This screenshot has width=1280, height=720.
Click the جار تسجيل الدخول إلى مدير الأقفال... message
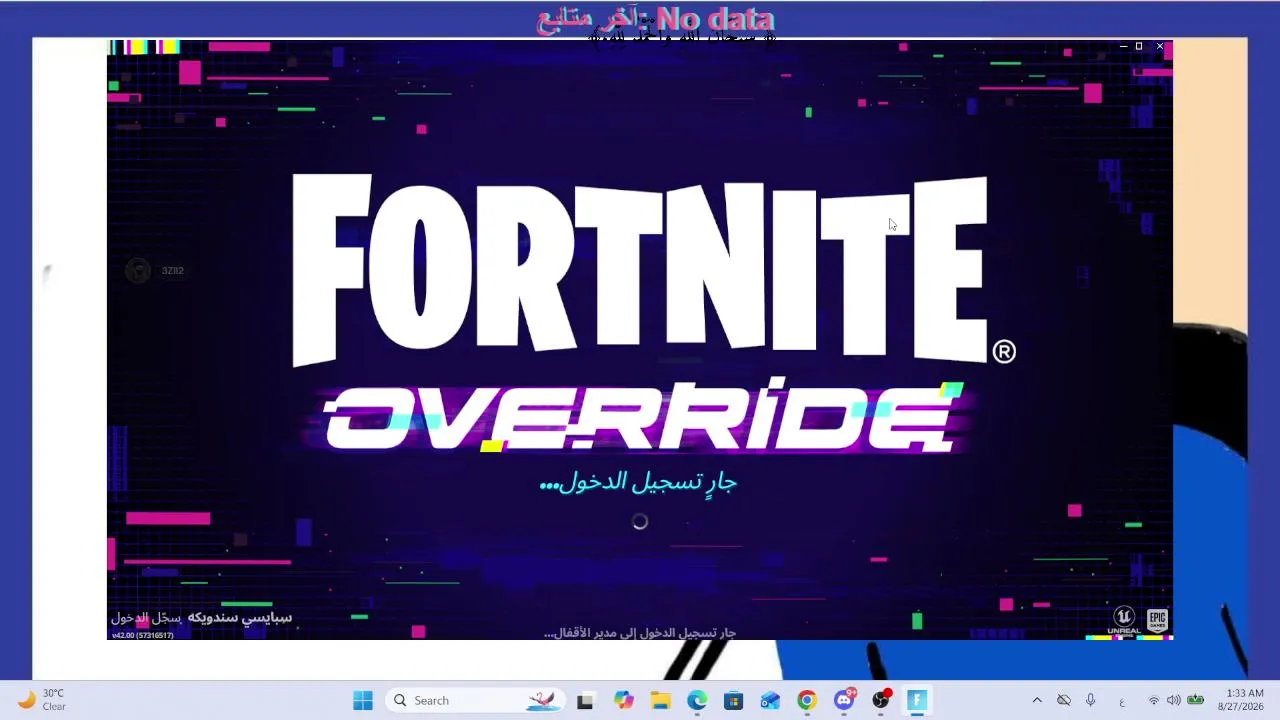pyautogui.click(x=640, y=633)
